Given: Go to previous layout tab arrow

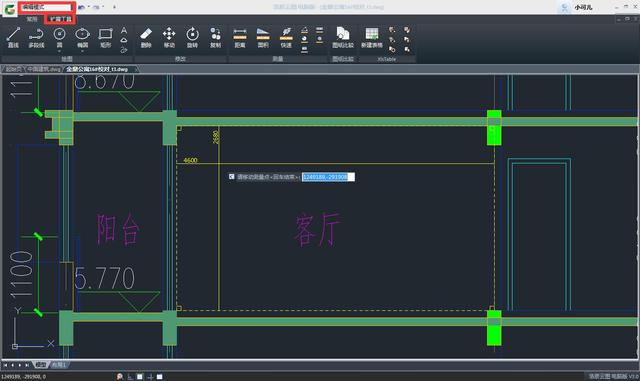Looking at the screenshot, I should (x=12, y=365).
